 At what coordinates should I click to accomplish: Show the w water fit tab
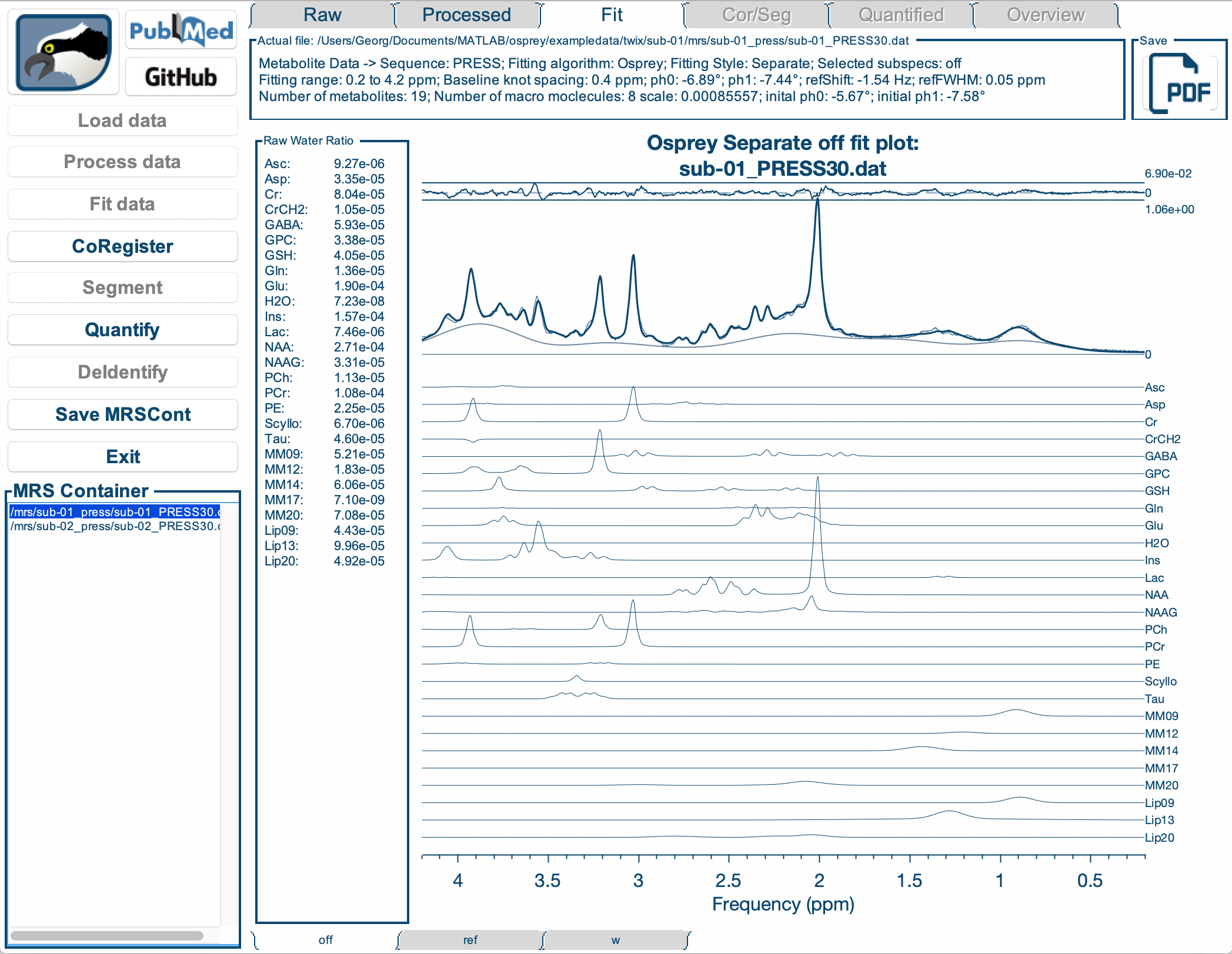point(615,939)
